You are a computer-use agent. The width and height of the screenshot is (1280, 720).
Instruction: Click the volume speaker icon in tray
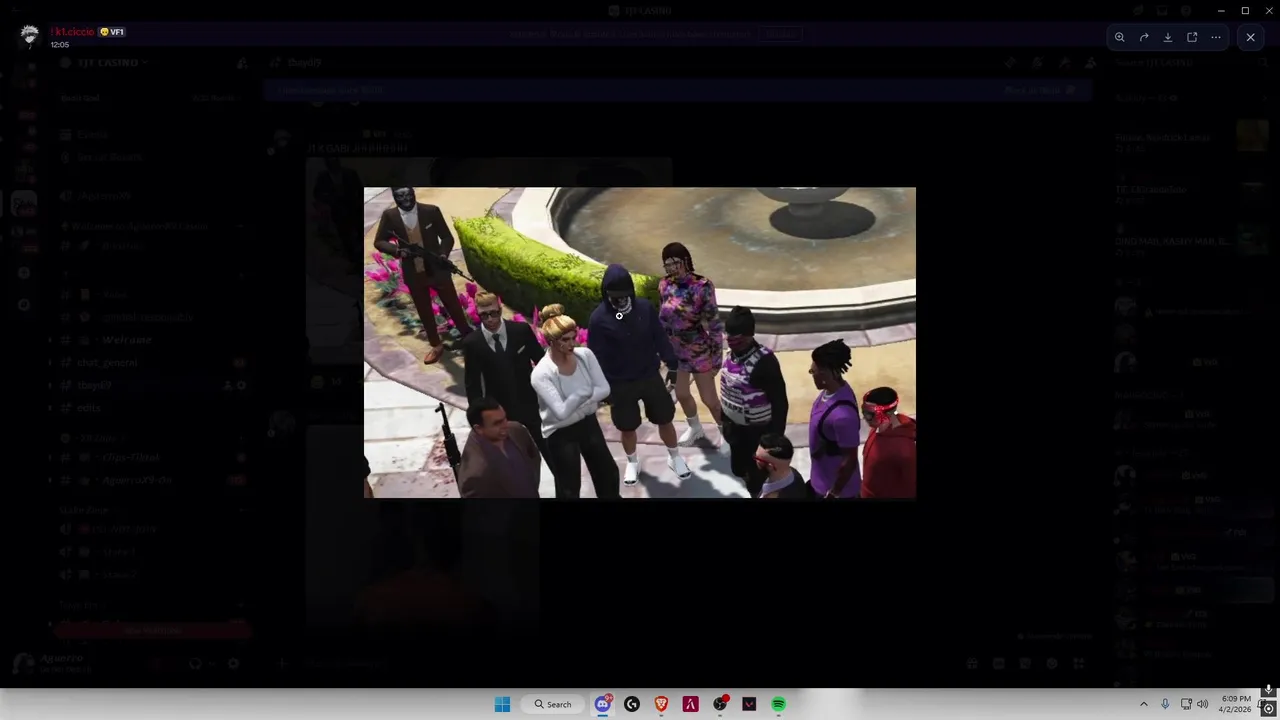(1202, 704)
